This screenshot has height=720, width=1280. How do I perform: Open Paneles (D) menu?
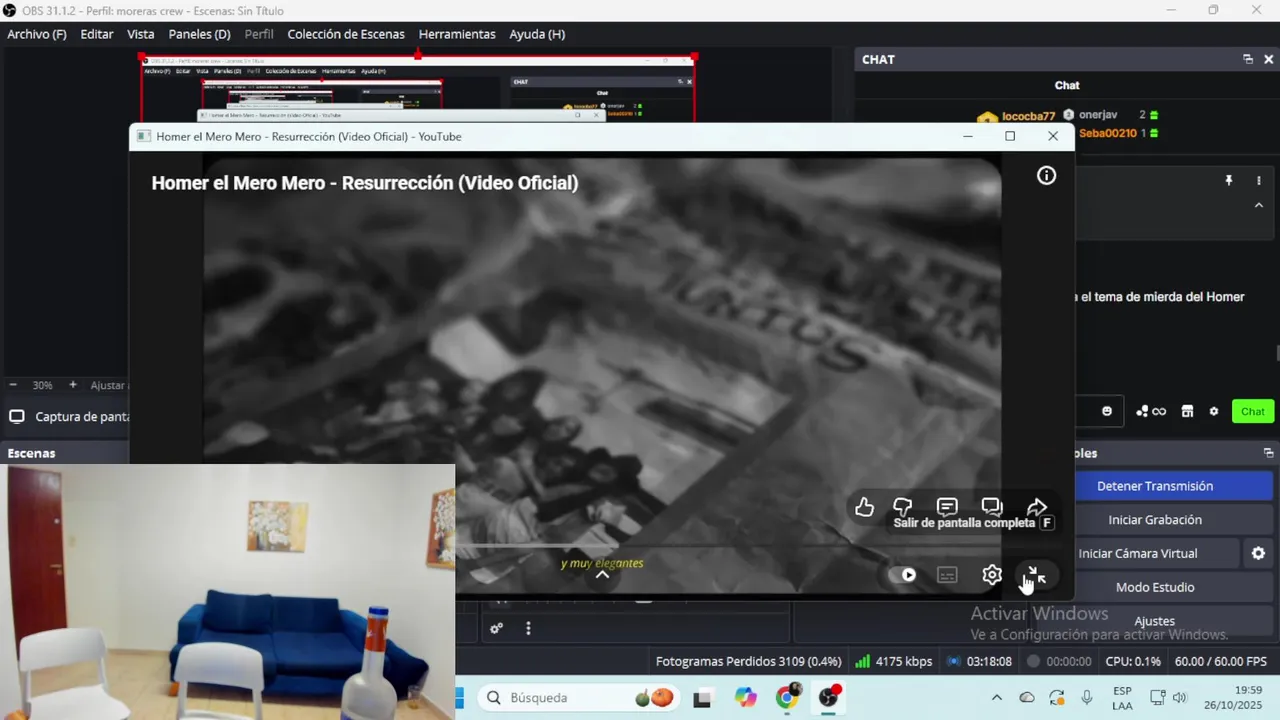[200, 34]
